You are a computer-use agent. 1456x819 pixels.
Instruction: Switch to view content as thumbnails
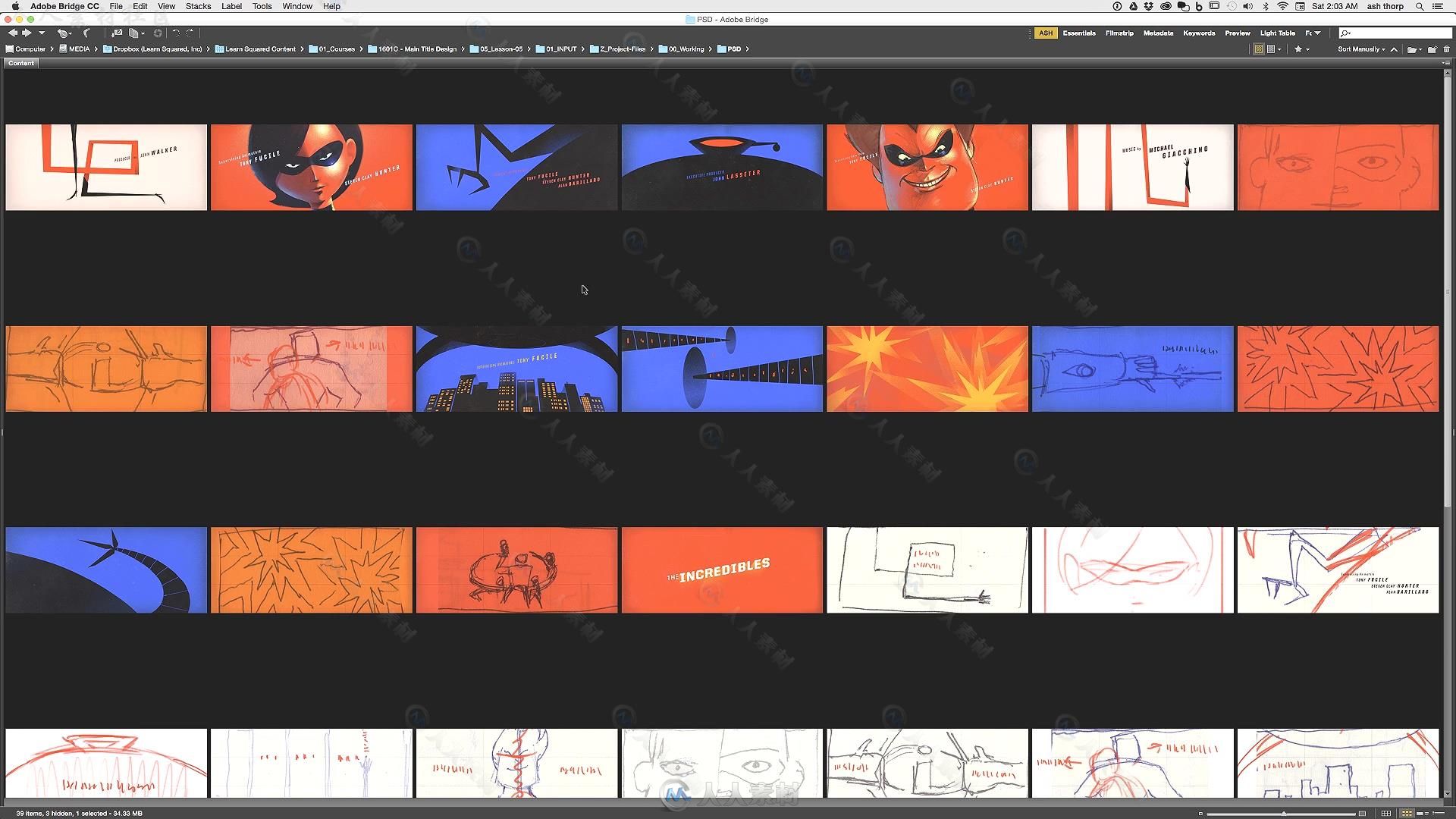[x=1407, y=814]
